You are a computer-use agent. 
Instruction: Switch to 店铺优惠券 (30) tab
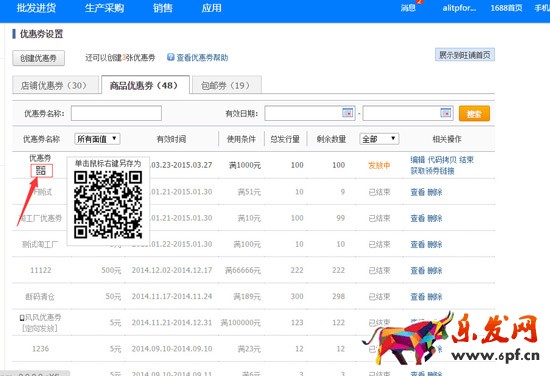[55, 85]
